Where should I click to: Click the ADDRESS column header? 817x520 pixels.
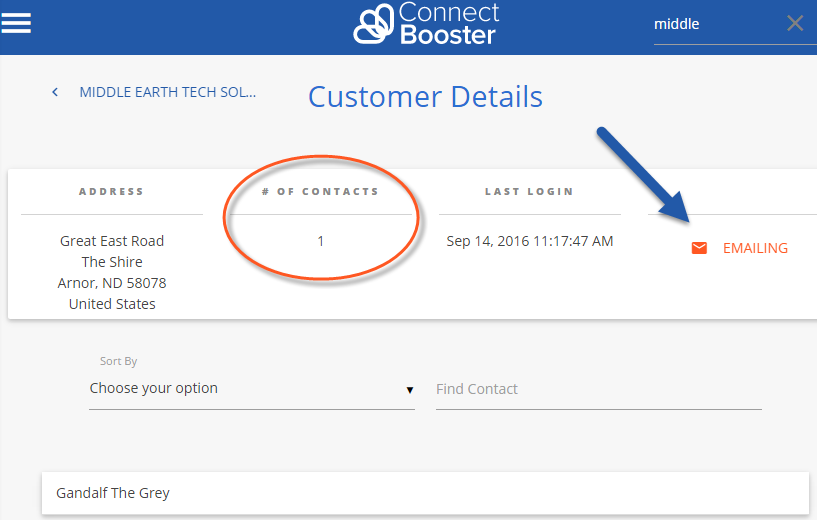[112, 191]
